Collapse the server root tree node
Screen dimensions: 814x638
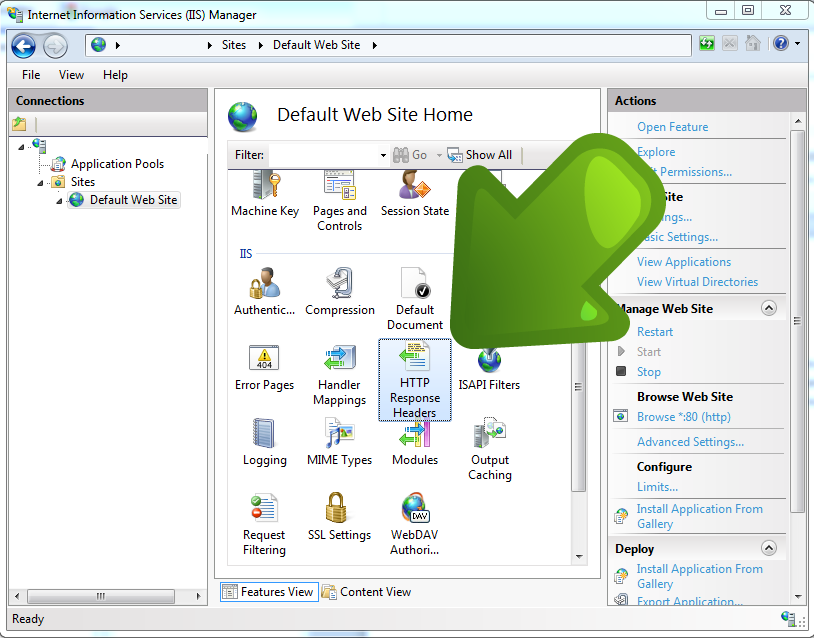(x=21, y=147)
